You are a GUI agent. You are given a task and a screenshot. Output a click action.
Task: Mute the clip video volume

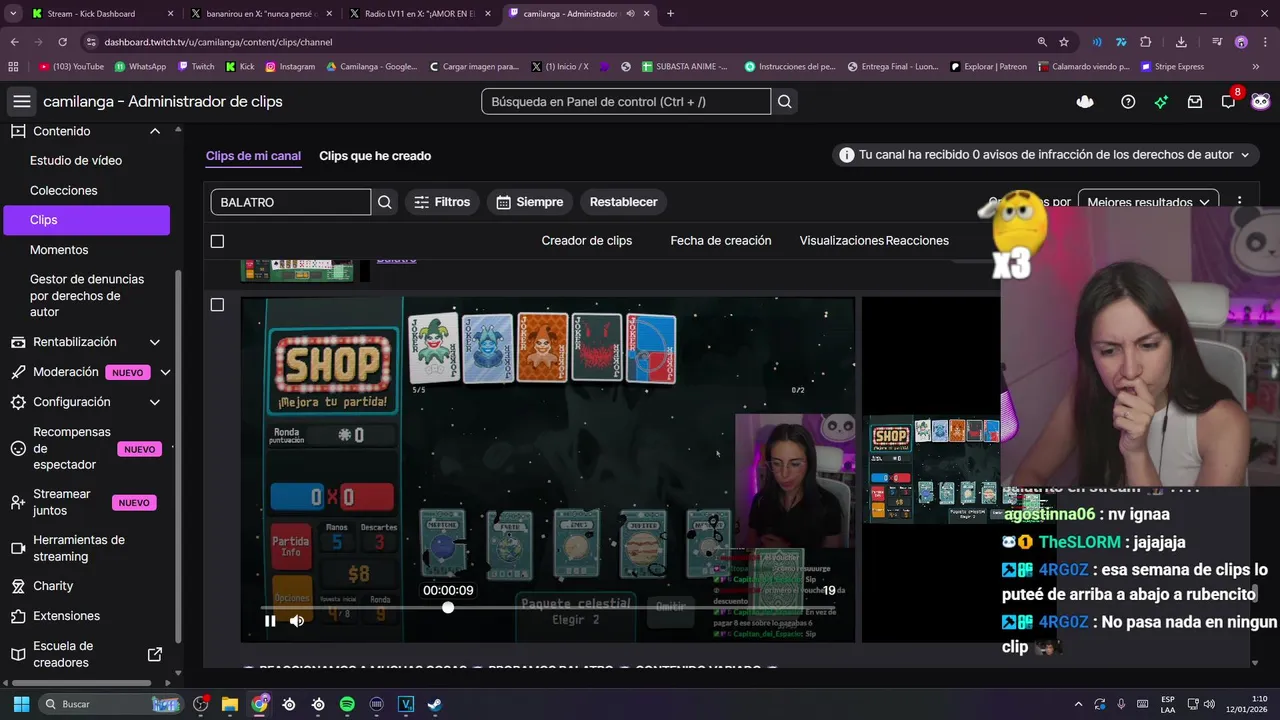297,621
